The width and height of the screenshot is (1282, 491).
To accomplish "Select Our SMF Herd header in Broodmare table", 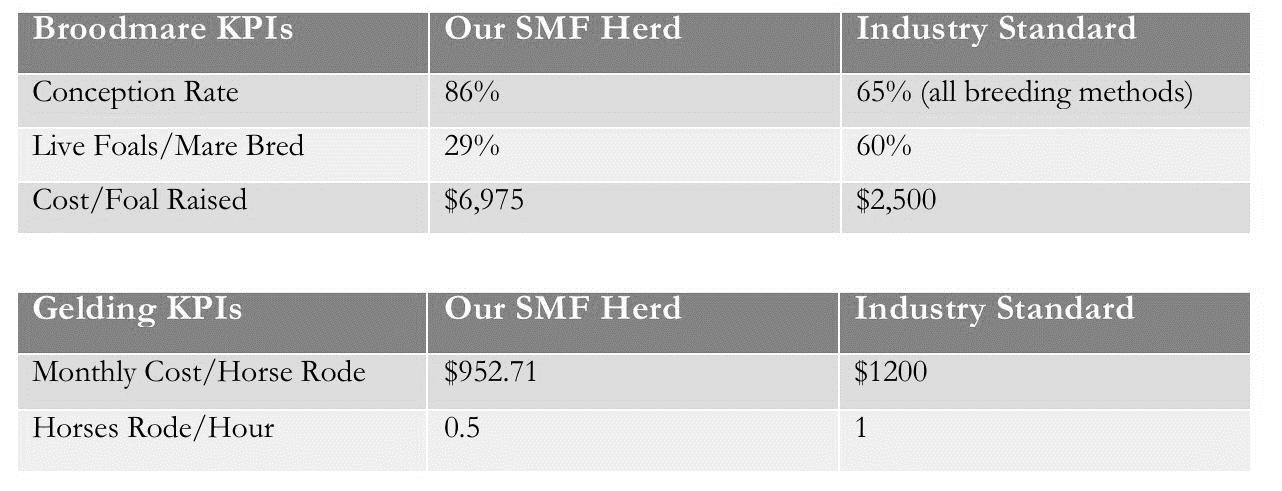I will click(x=562, y=30).
